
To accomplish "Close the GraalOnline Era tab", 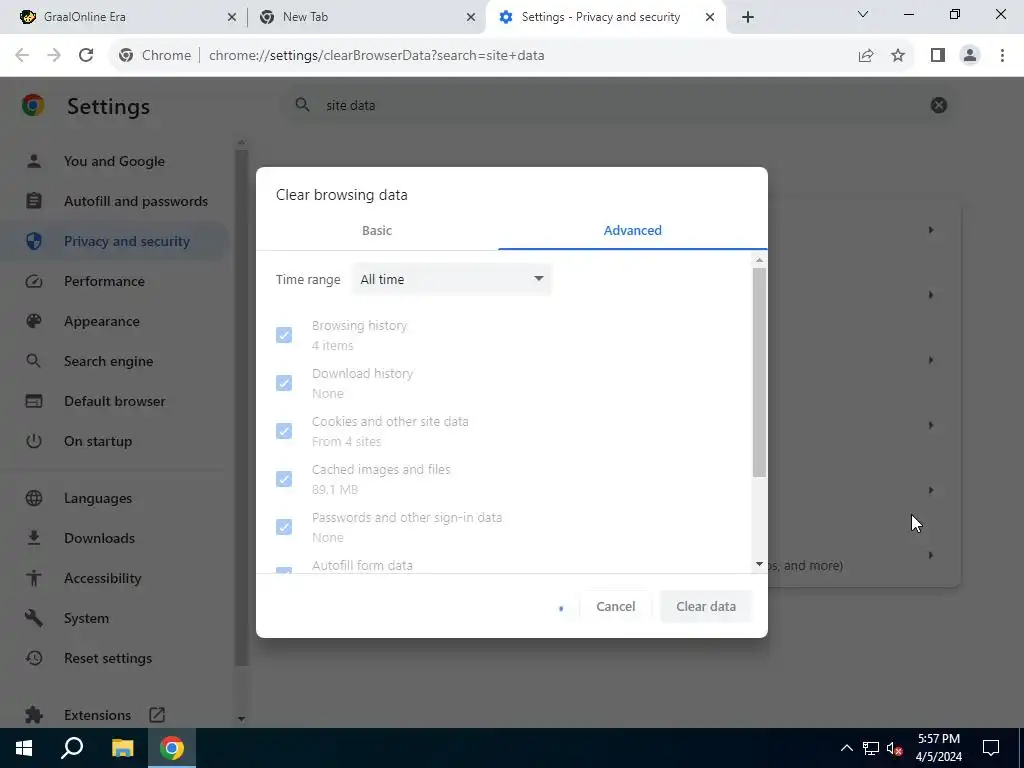I will tap(231, 17).
